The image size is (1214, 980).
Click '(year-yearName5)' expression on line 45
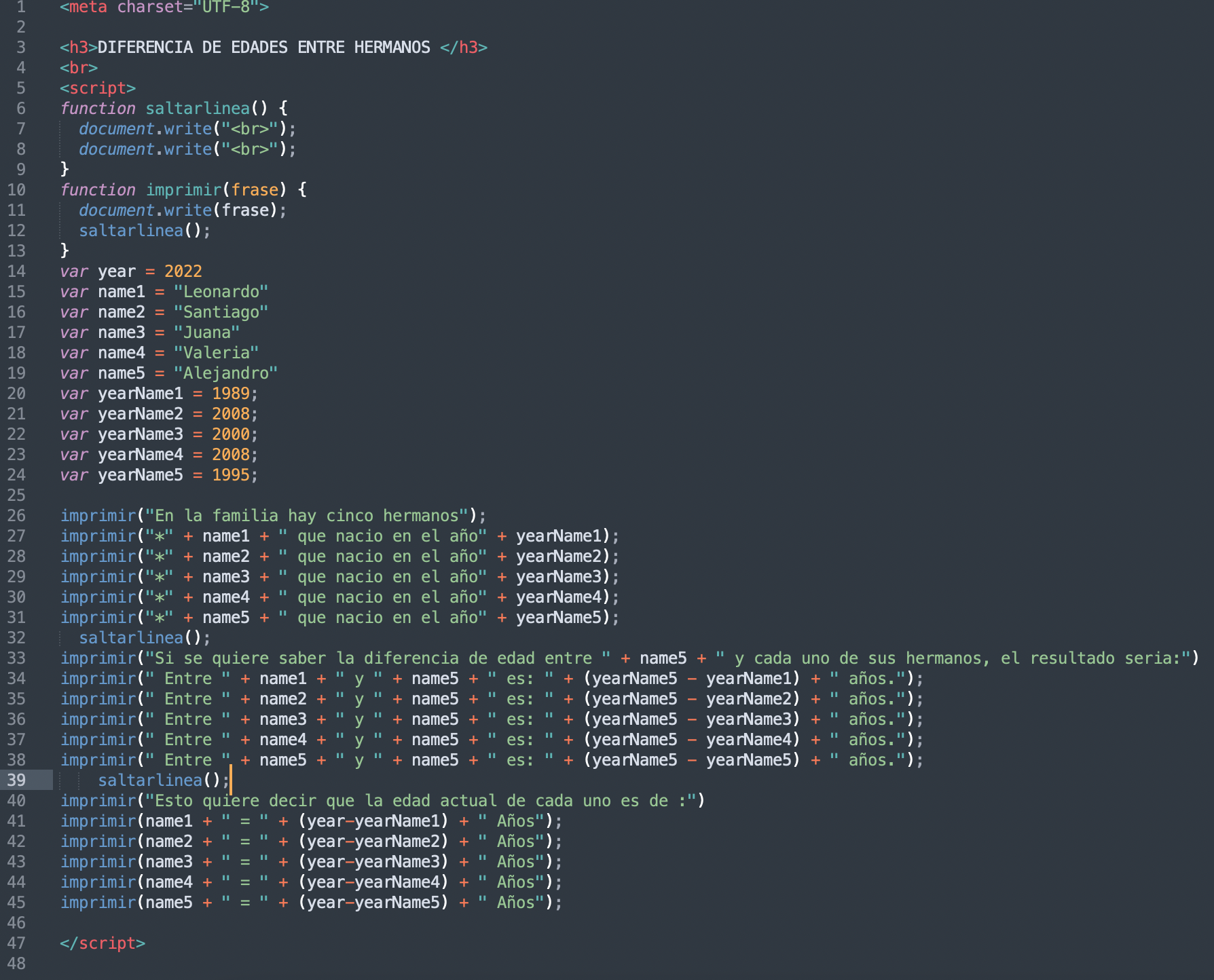pos(373,903)
